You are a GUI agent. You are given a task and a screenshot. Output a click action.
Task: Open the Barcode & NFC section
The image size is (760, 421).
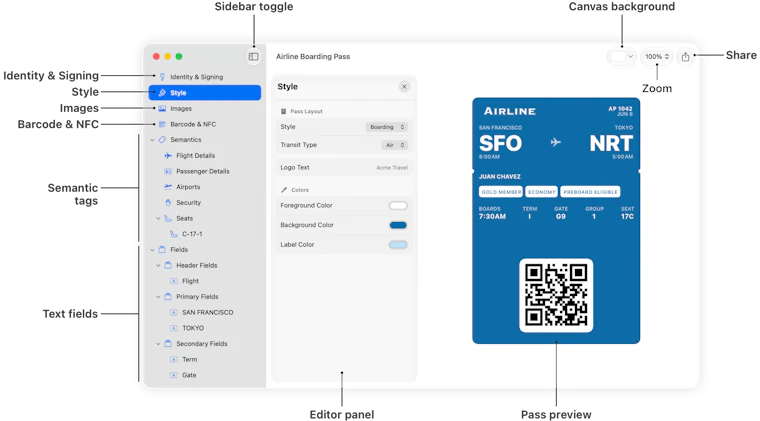[205, 124]
